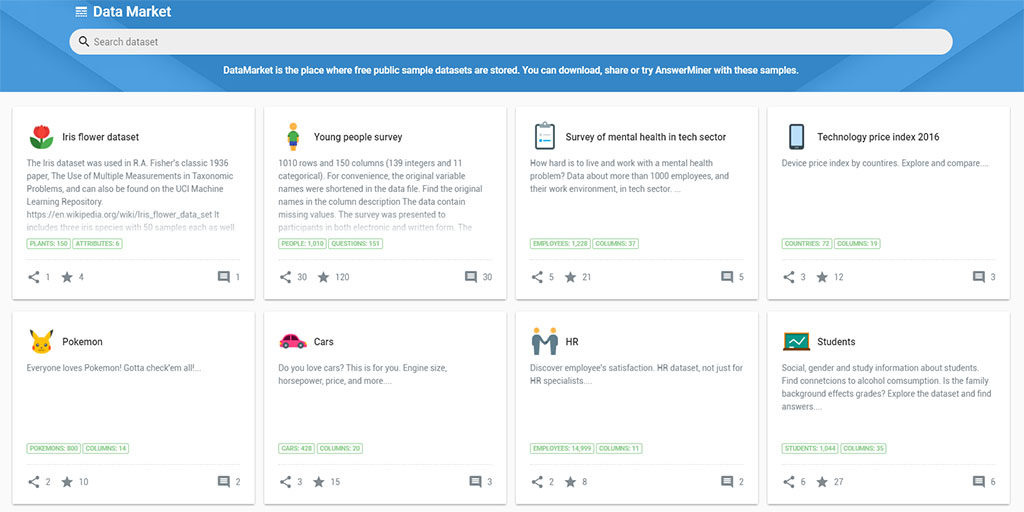Open the Cars dataset title
Screen dimensions: 1024x512
[324, 342]
